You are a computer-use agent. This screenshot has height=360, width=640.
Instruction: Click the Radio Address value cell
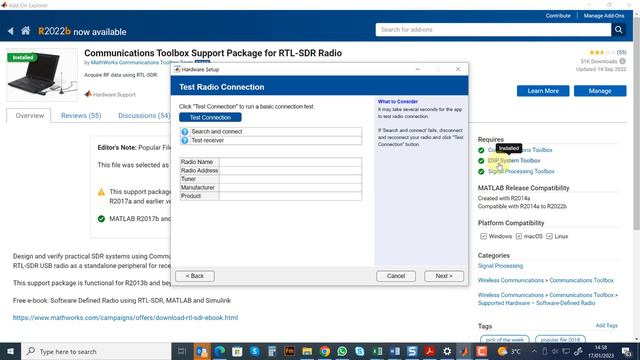tap(290, 171)
